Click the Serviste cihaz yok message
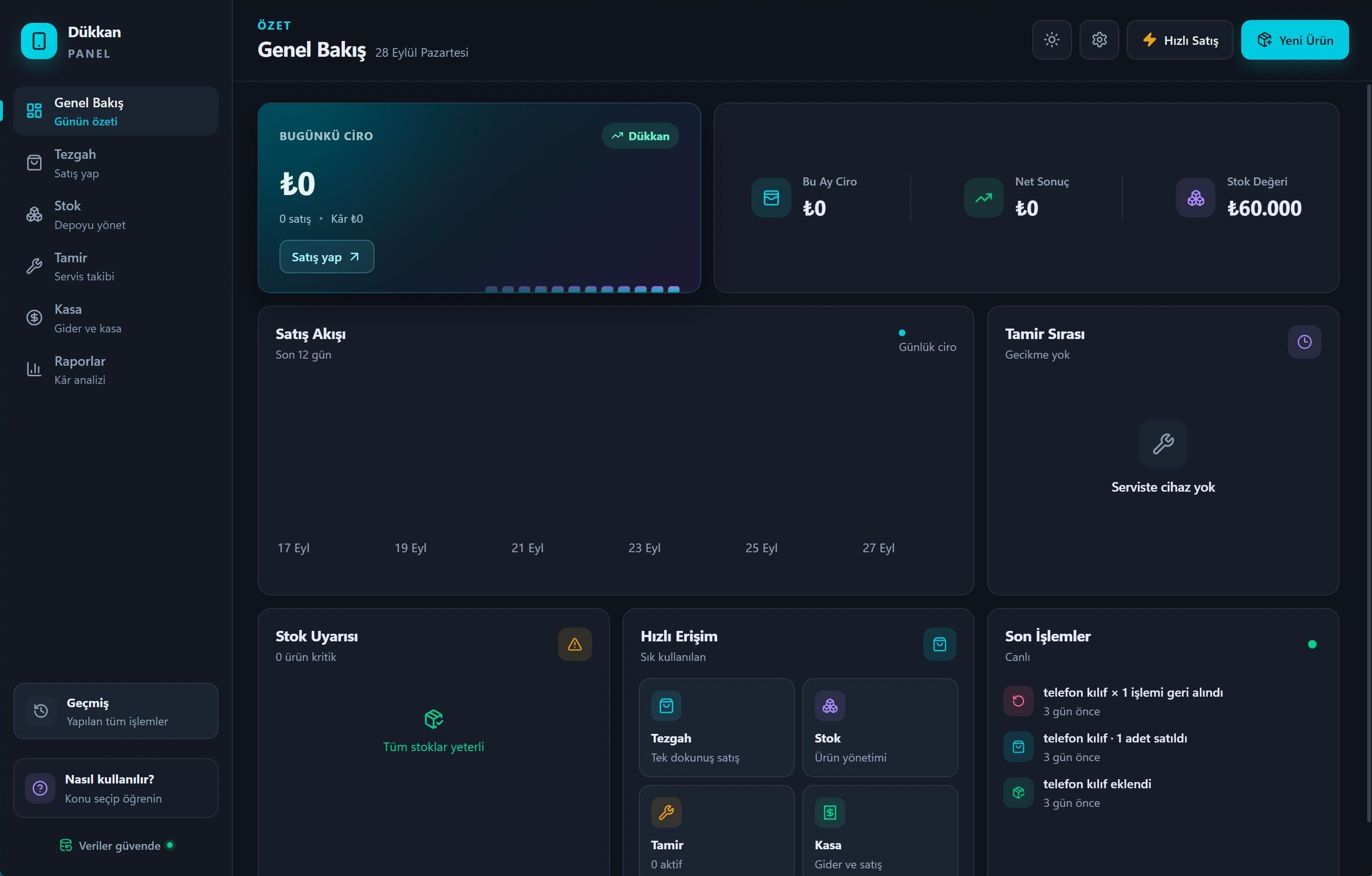The image size is (1372, 876). click(x=1163, y=487)
